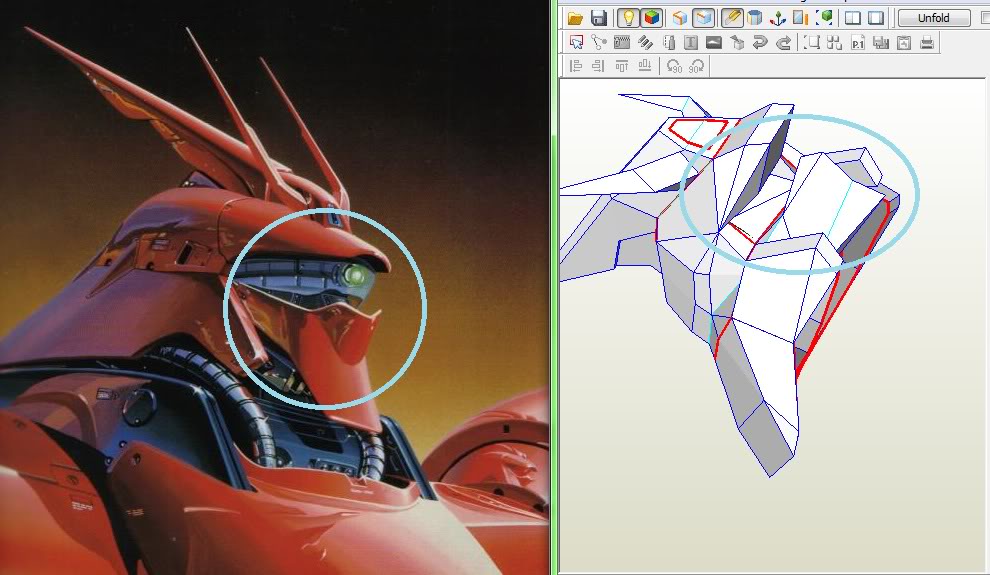Click the redo curved arrow

783,42
